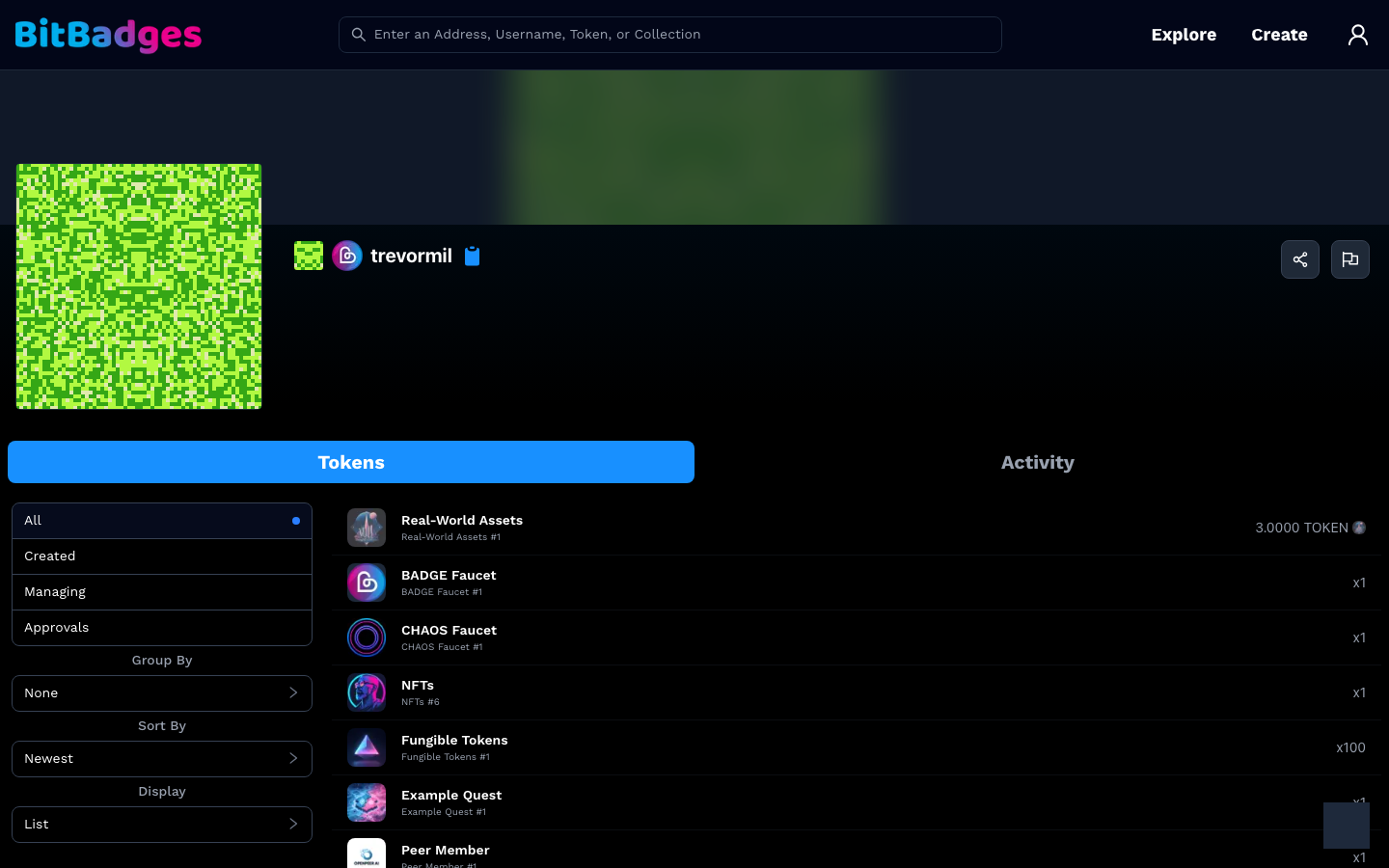Screen dimensions: 1389x868
Task: Open the Explore page
Action: point(1184,35)
